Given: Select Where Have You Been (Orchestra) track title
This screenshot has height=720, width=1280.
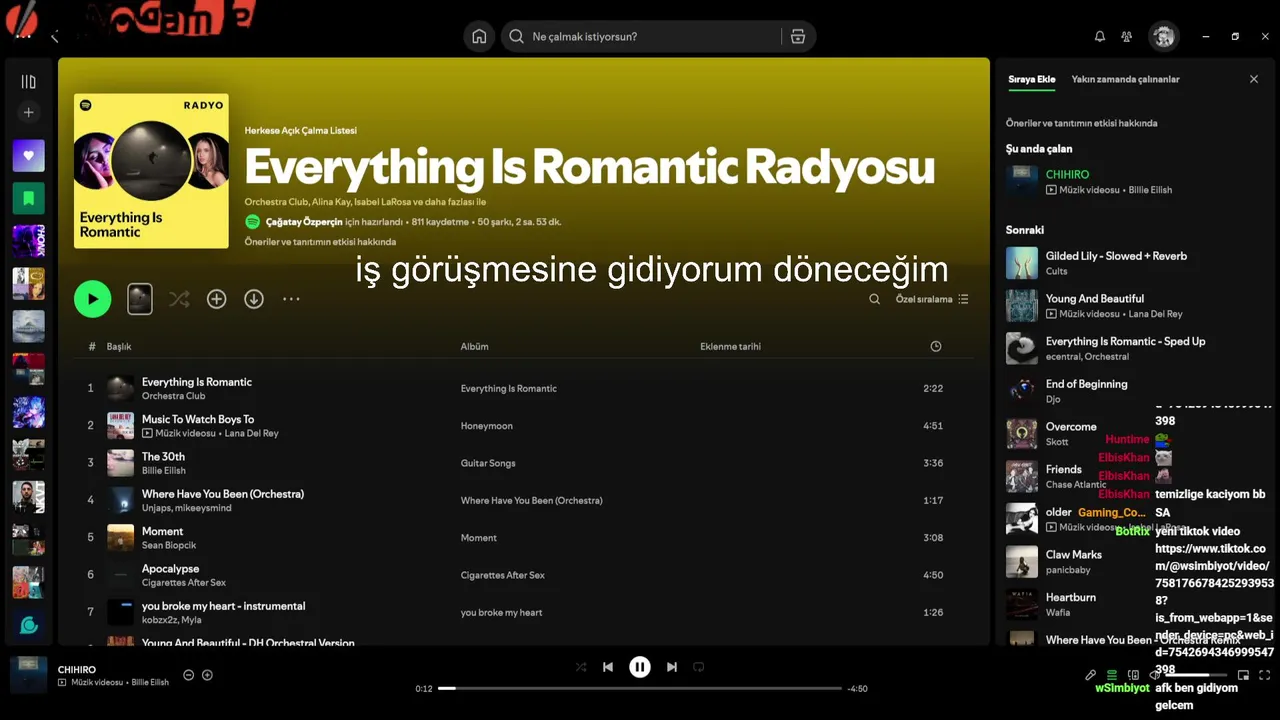Looking at the screenshot, I should (x=223, y=494).
